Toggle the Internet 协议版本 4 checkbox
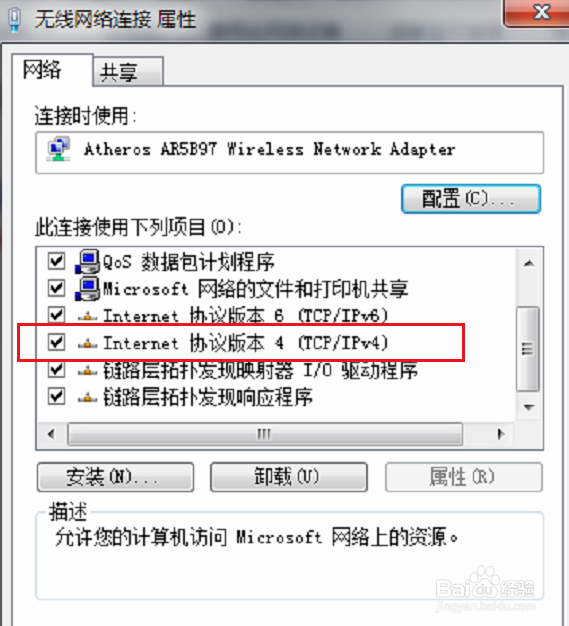This screenshot has width=569, height=626. click(x=56, y=343)
